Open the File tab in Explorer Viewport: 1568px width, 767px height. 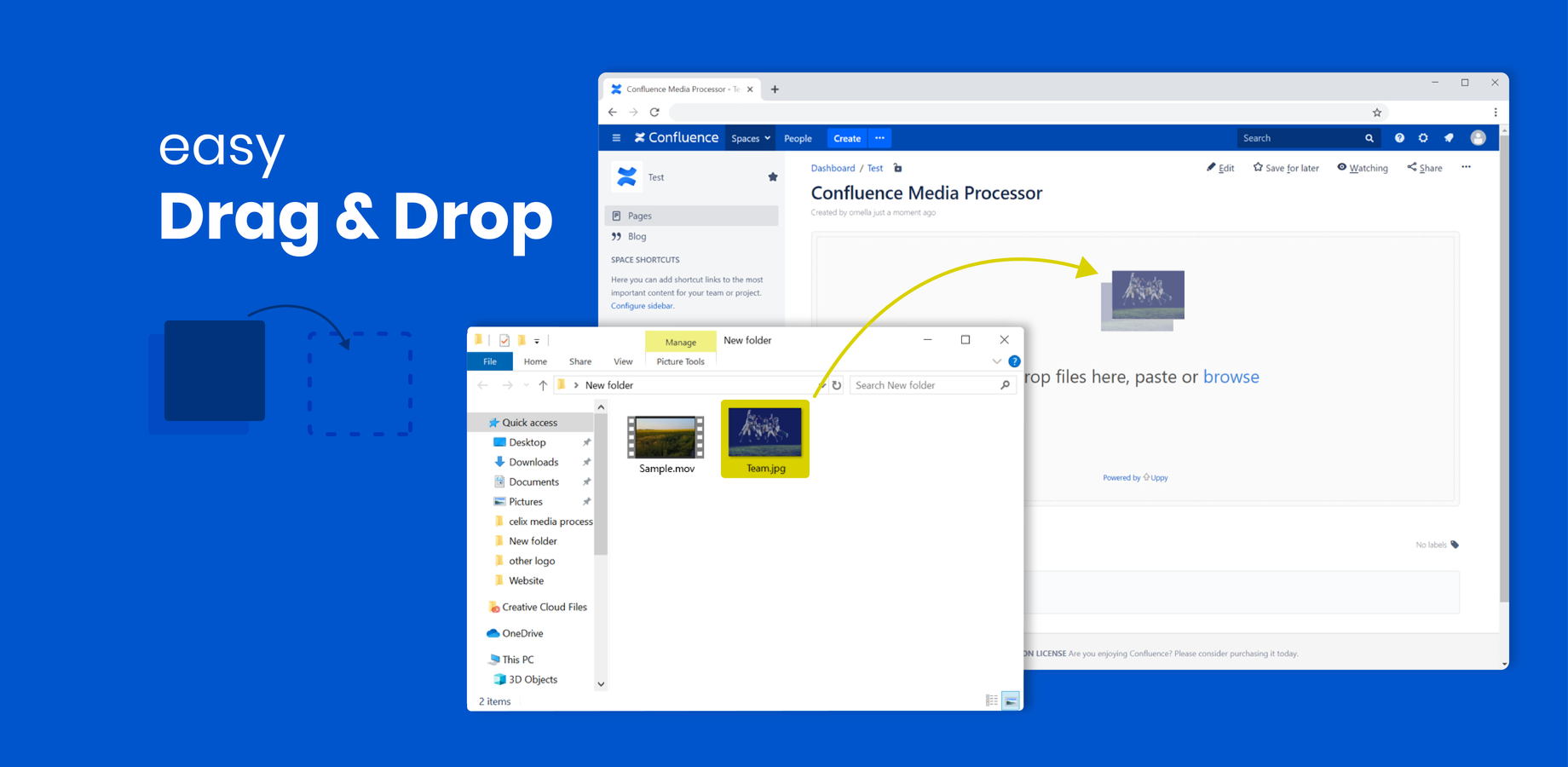point(490,361)
